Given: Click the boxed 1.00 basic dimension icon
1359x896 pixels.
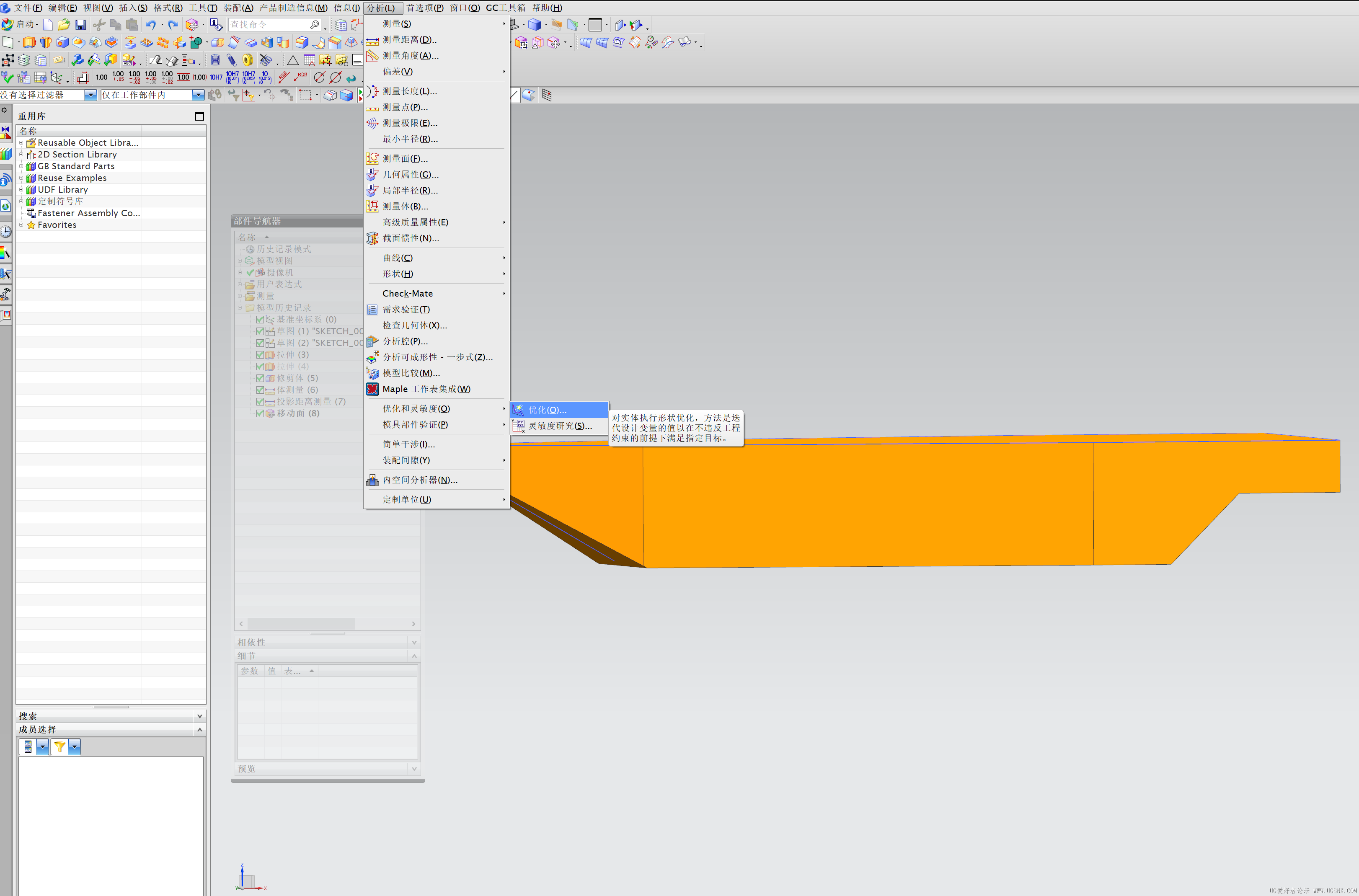Looking at the screenshot, I should pyautogui.click(x=183, y=77).
